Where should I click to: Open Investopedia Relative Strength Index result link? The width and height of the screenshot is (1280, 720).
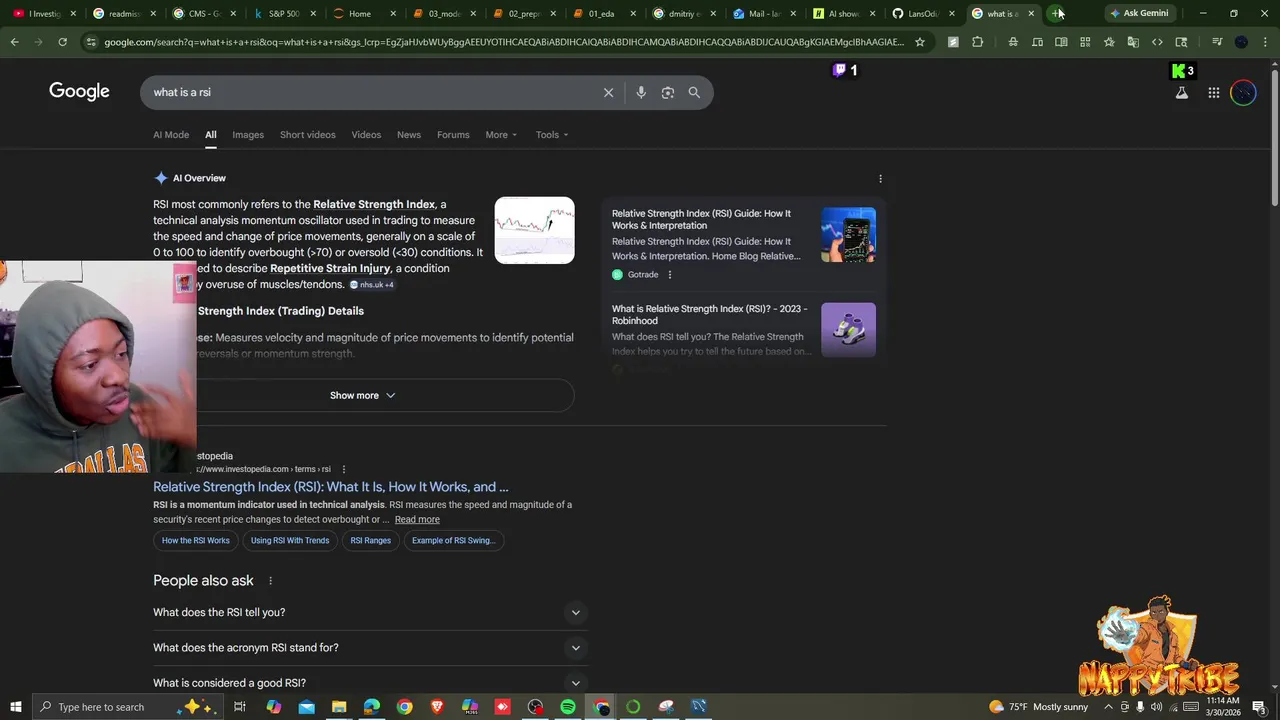(331, 487)
